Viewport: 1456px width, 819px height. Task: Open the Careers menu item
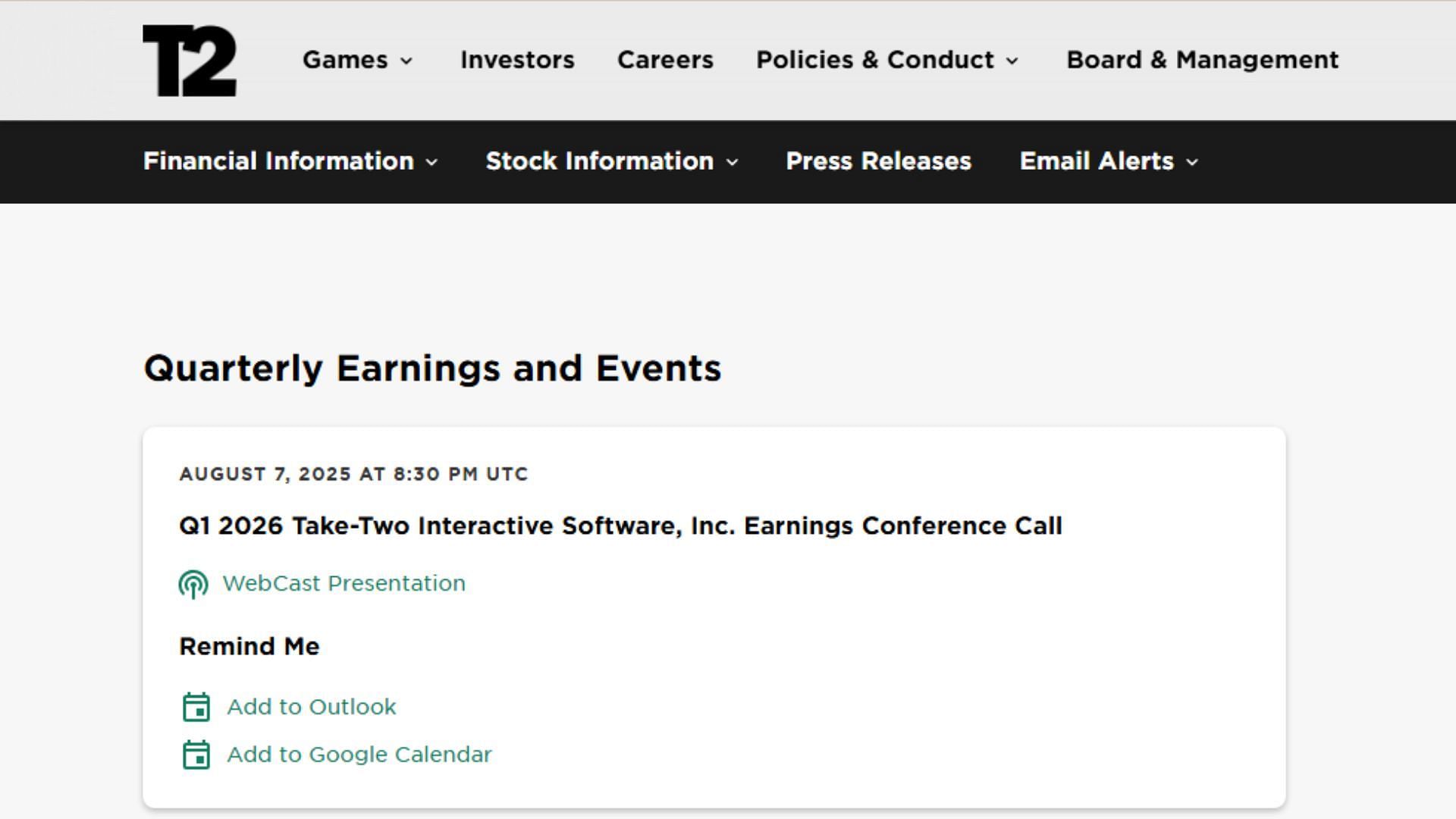pyautogui.click(x=665, y=60)
